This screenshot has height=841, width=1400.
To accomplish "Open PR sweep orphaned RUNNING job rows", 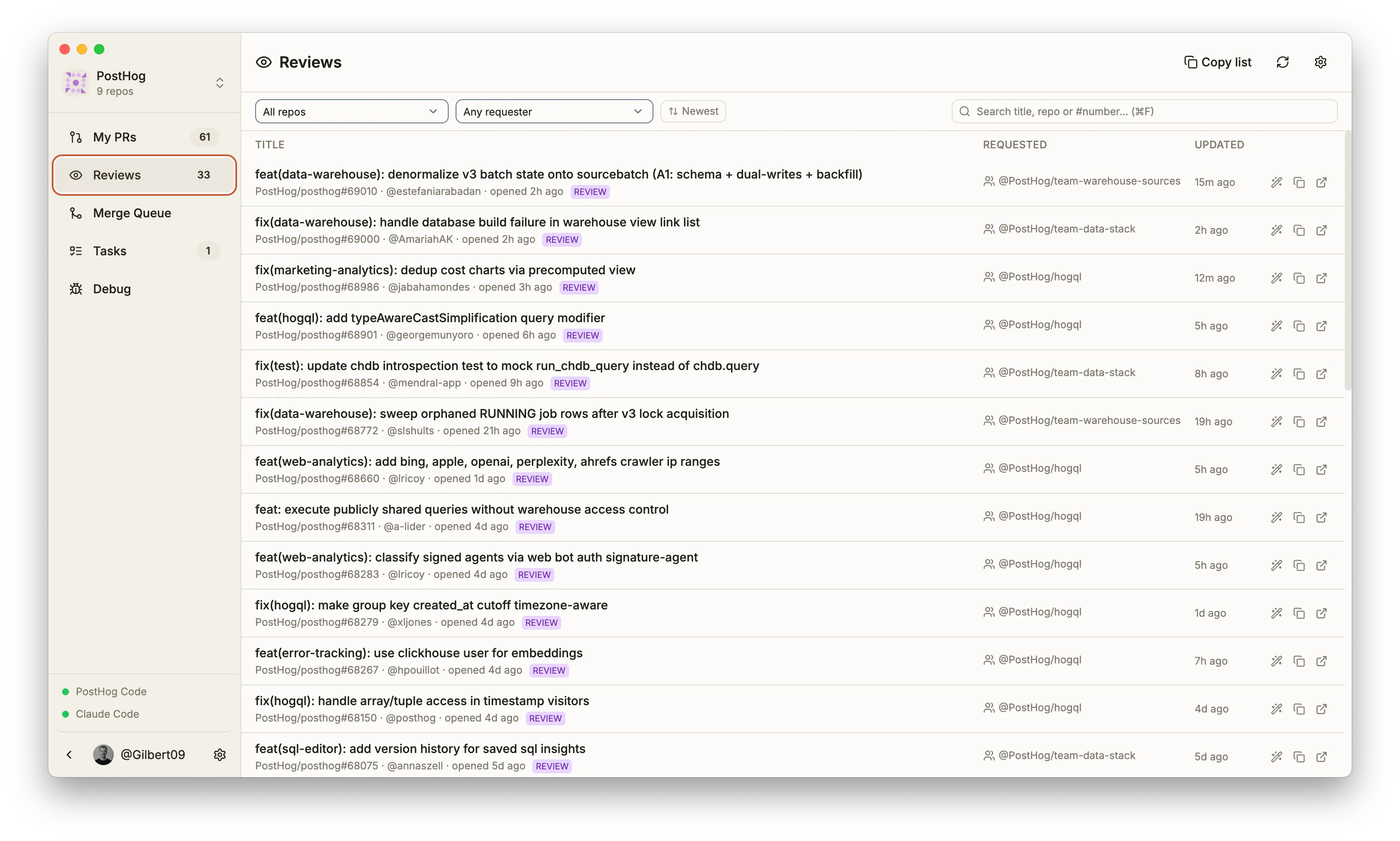I will point(491,414).
